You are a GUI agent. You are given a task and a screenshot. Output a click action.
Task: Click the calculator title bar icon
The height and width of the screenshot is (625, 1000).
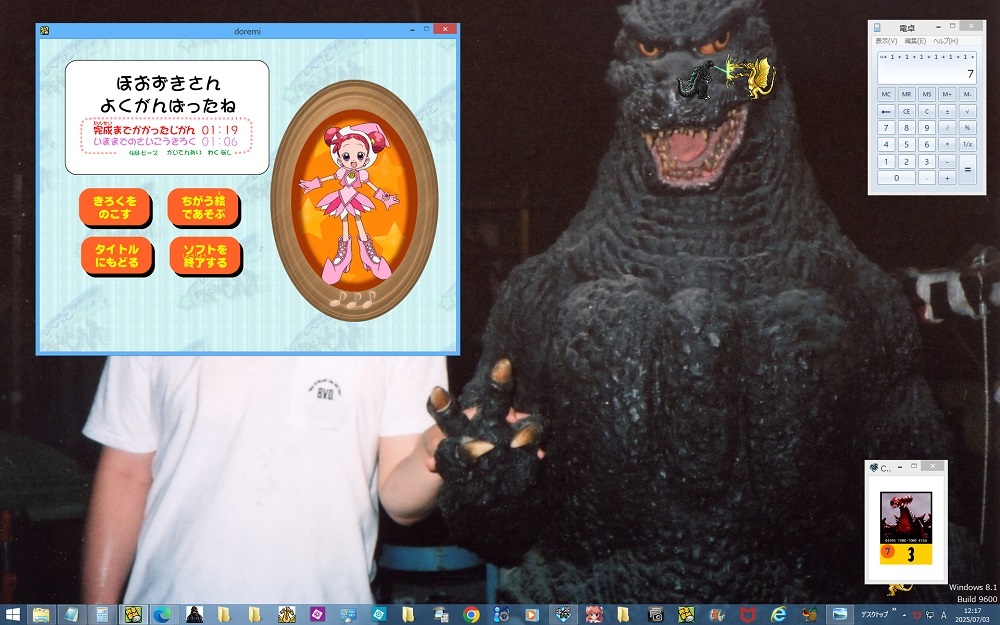tap(877, 27)
